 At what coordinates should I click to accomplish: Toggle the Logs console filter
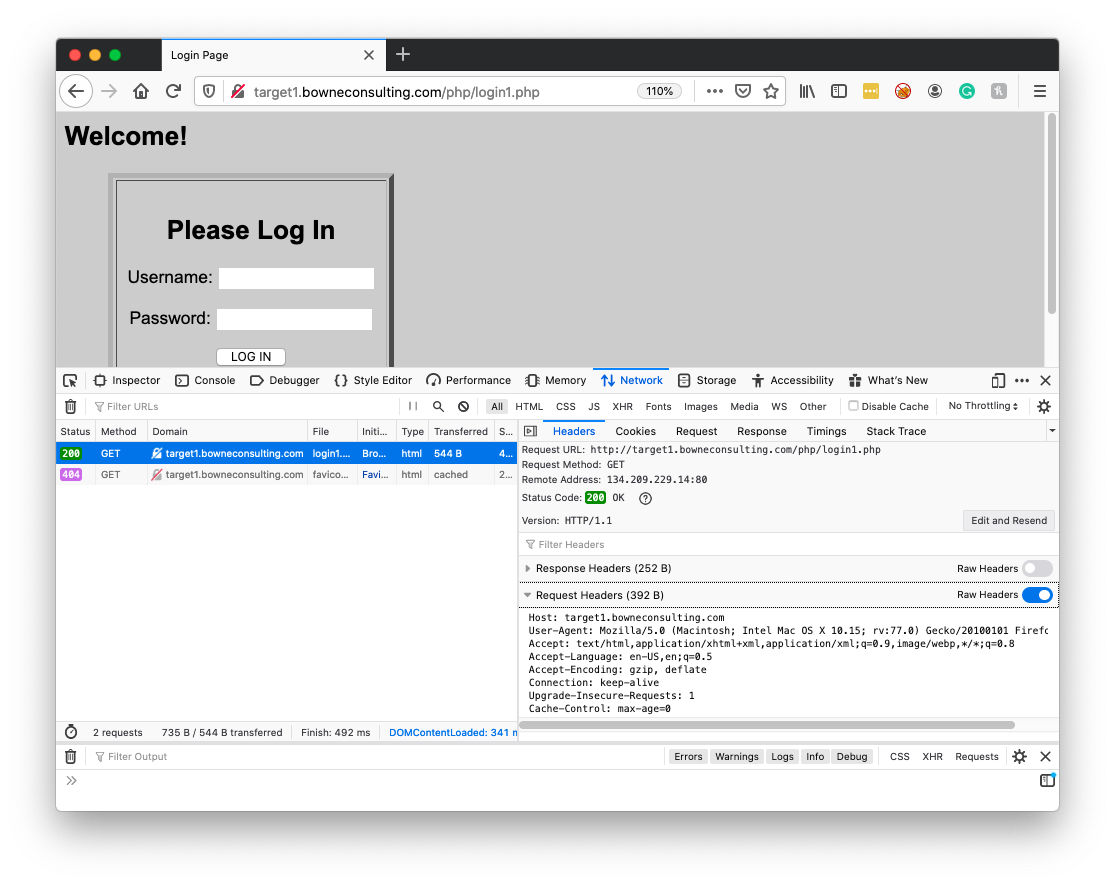pyautogui.click(x=782, y=756)
